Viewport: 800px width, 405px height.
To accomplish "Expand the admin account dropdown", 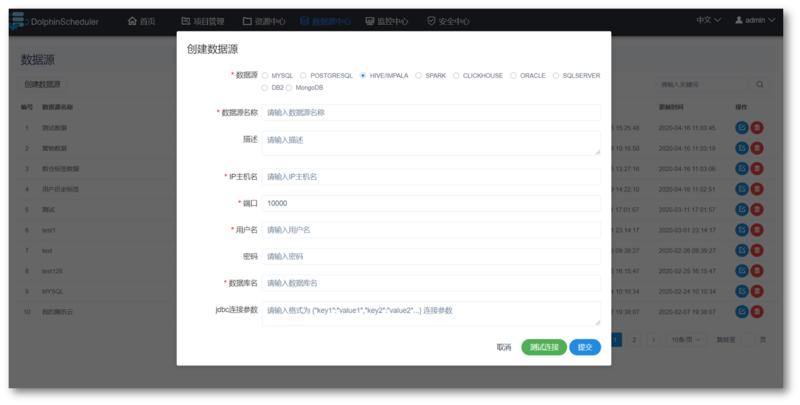I will 755,21.
